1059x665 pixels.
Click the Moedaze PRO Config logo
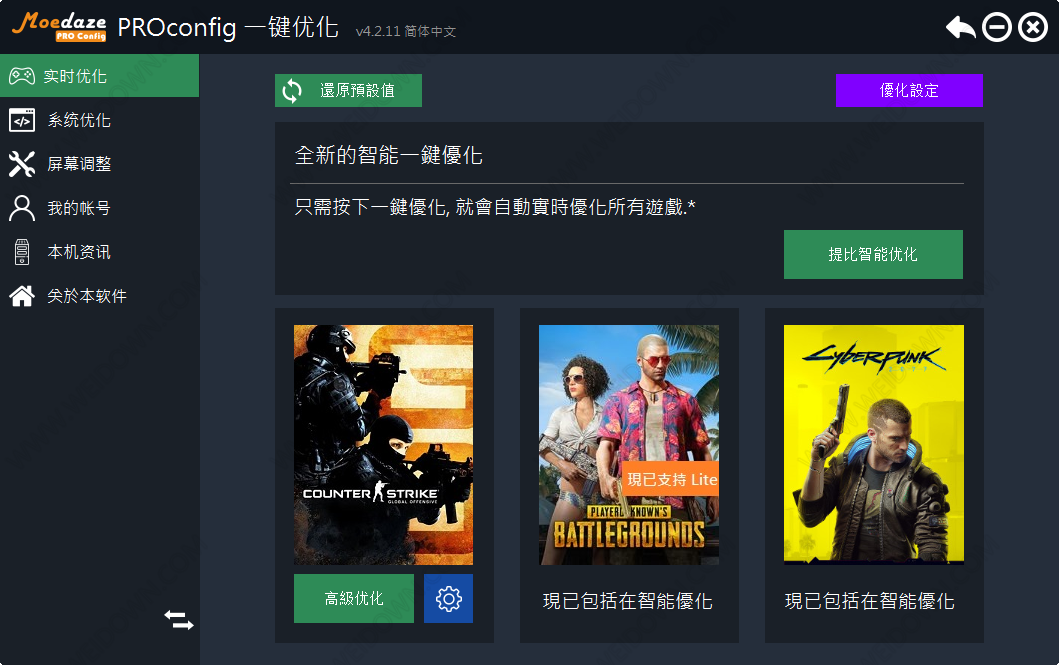(59, 26)
